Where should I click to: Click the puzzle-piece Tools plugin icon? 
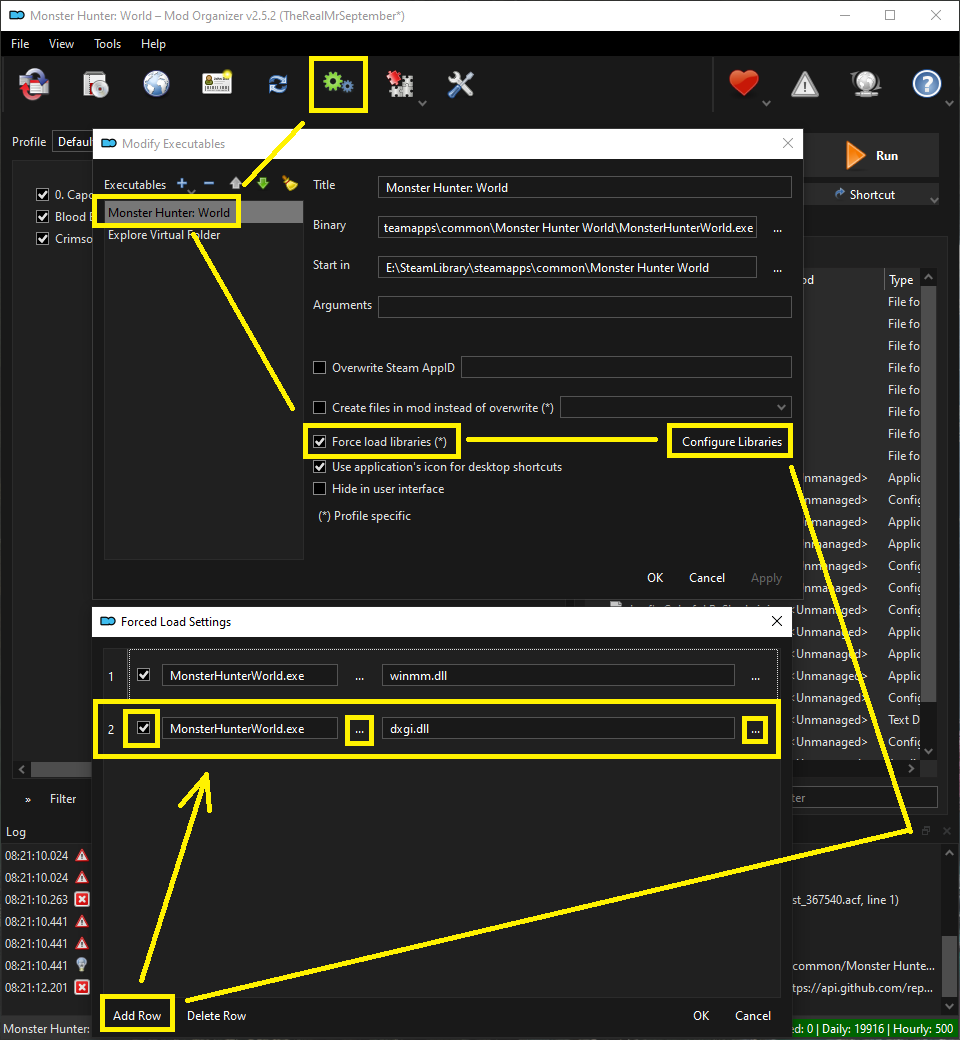401,85
